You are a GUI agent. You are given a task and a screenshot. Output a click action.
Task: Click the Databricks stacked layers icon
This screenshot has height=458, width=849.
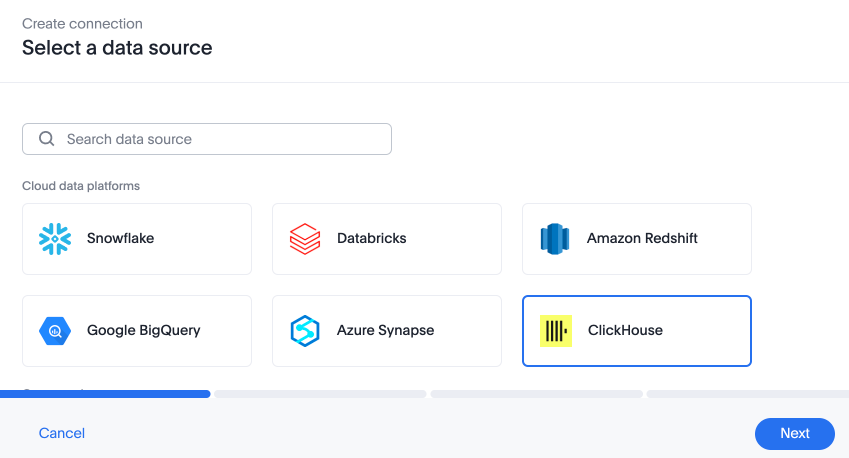click(305, 239)
